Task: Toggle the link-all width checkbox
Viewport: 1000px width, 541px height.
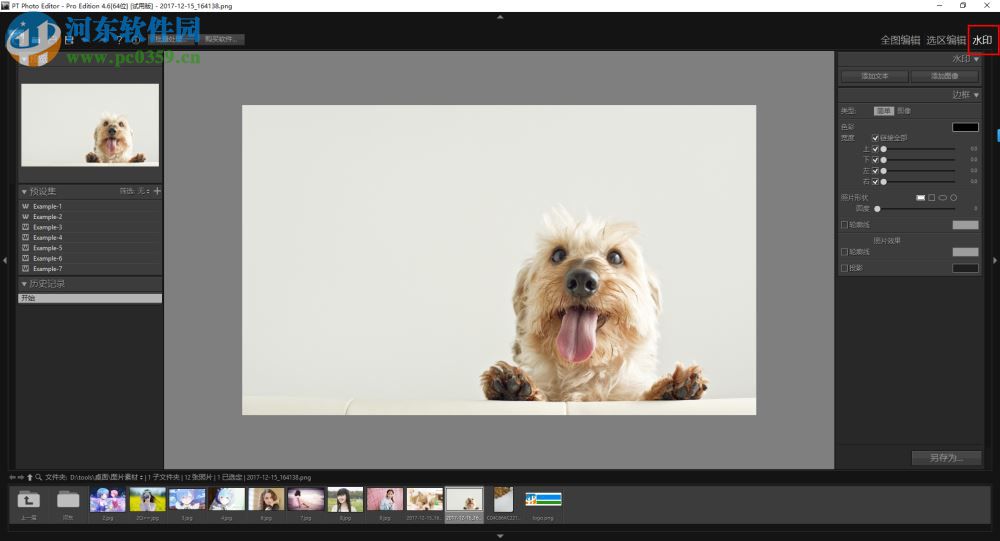Action: (x=875, y=138)
